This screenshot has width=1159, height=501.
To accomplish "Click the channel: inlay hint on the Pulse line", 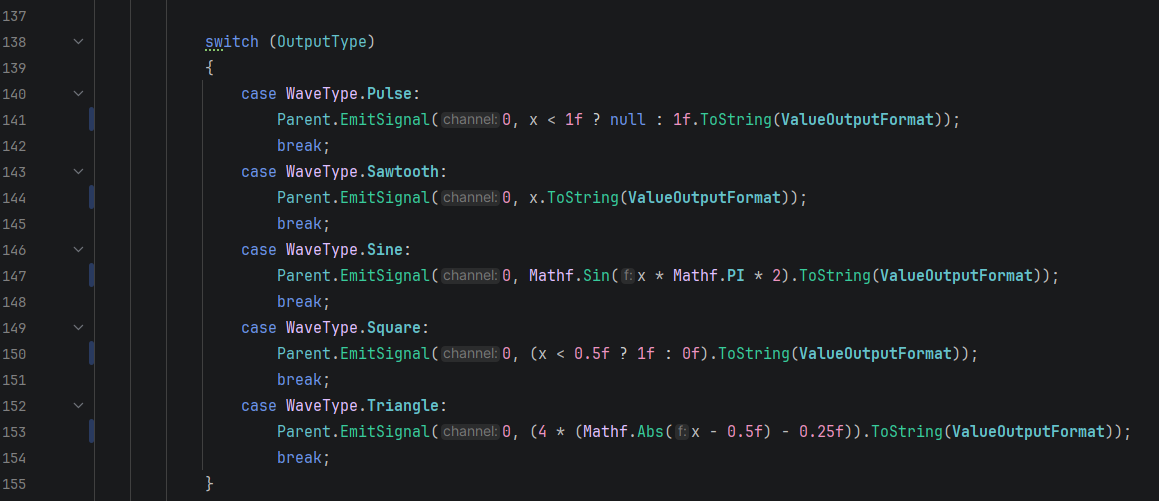I will (x=470, y=120).
